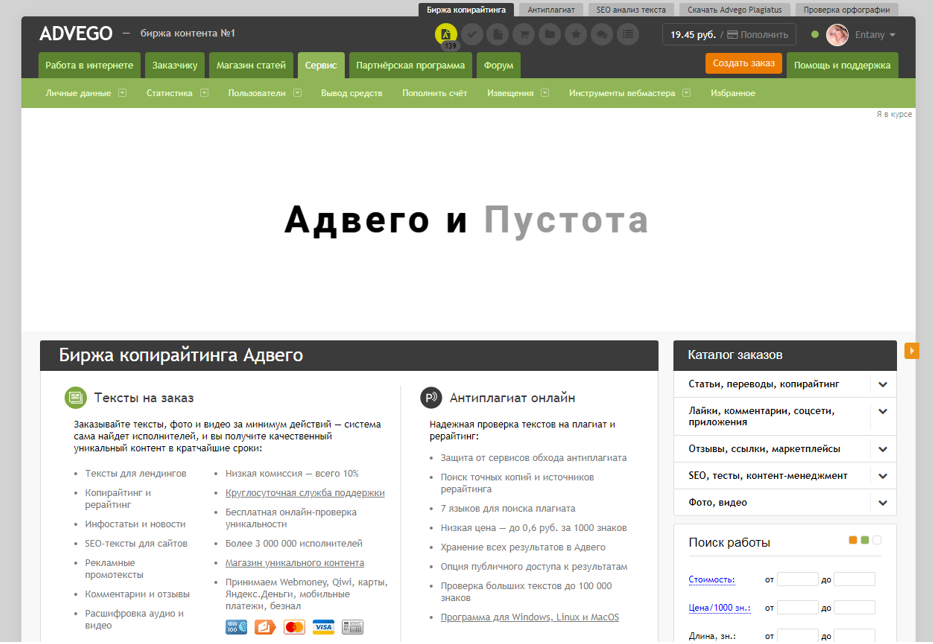Open 'Пополнить счёт' submenu item
The image size is (933, 644).
click(x=434, y=93)
